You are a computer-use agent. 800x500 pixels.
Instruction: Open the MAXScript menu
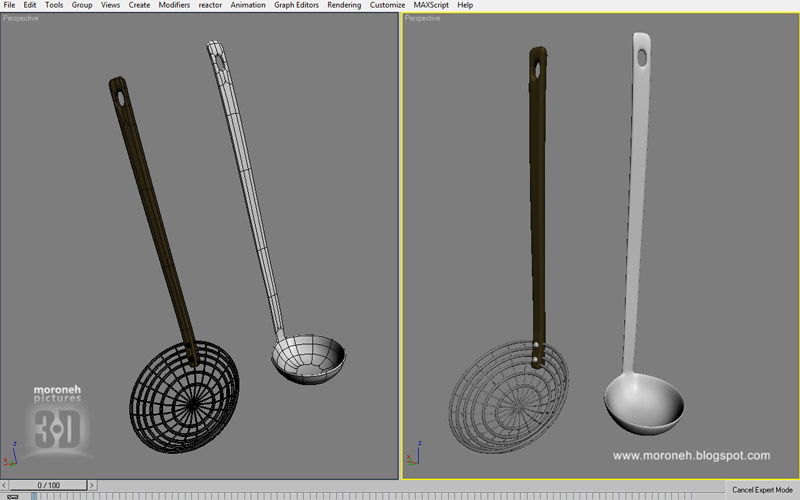tap(431, 5)
